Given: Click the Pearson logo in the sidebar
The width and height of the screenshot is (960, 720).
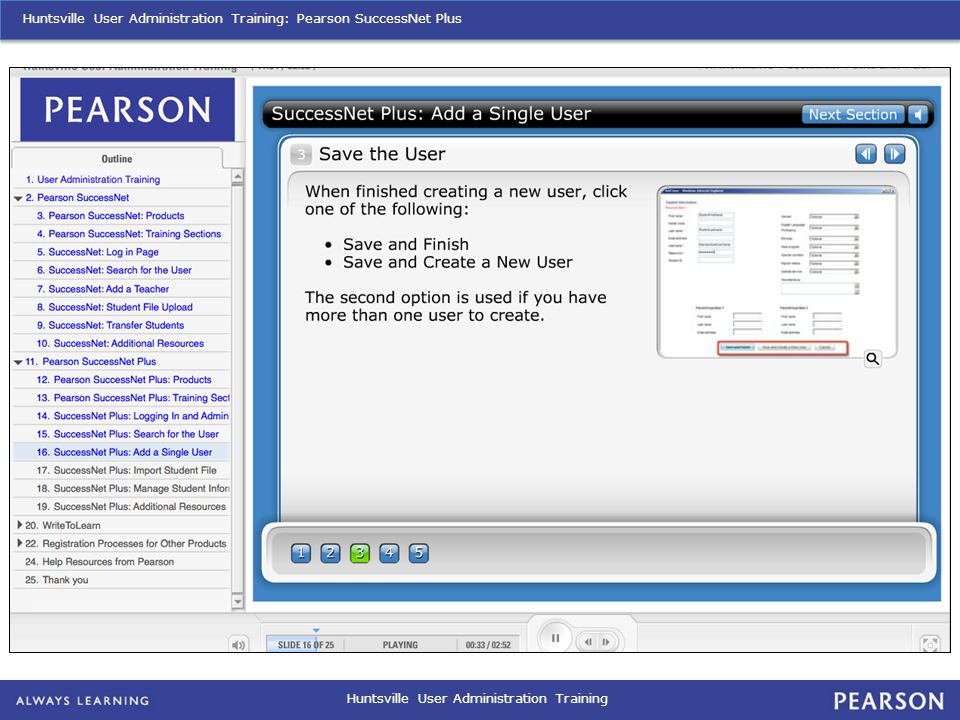Looking at the screenshot, I should point(127,110).
